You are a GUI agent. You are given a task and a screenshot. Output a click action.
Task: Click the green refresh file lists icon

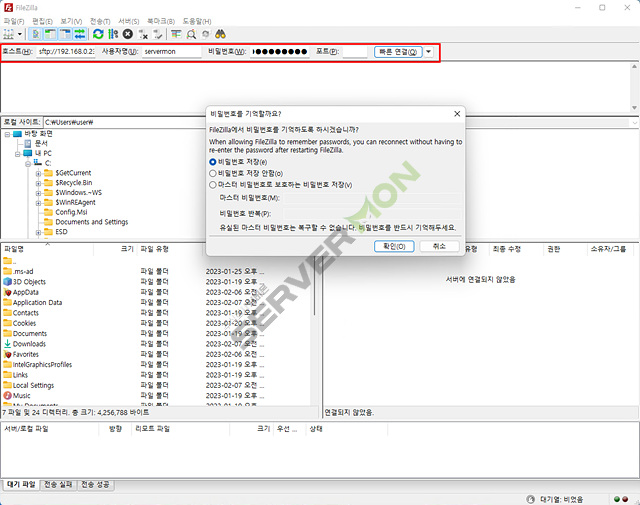pyautogui.click(x=98, y=34)
